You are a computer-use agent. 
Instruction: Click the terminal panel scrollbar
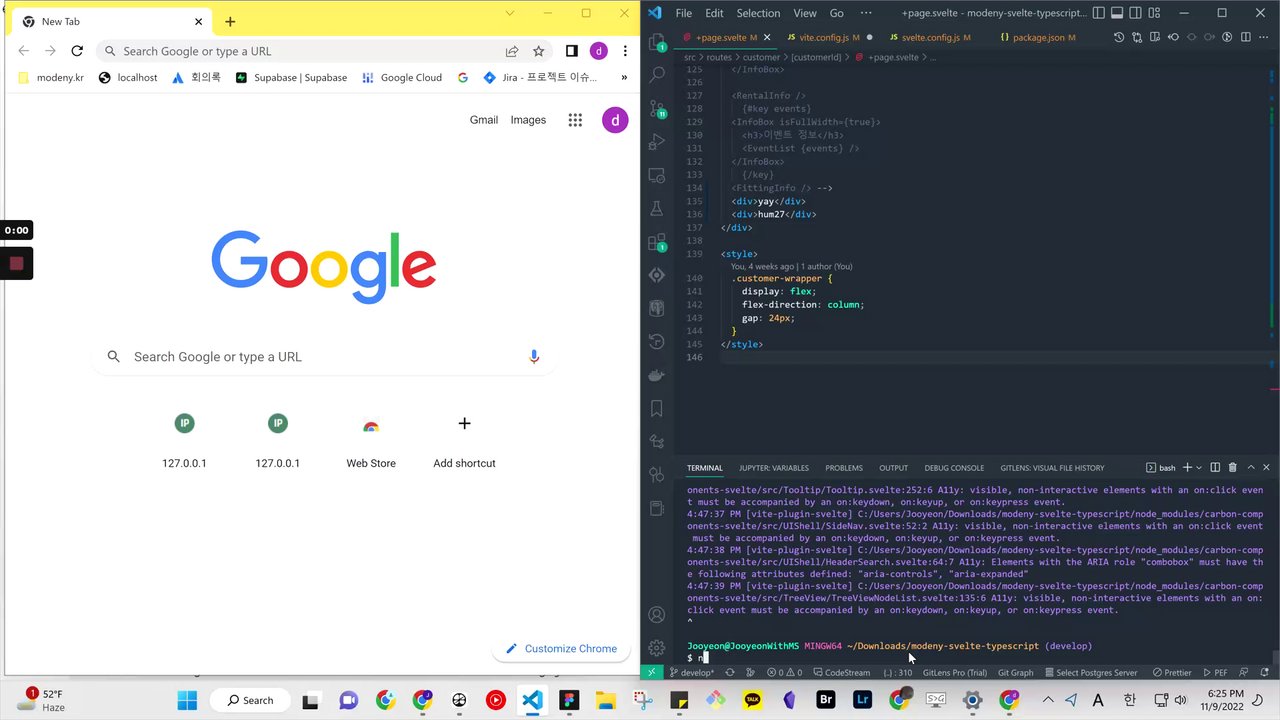[x=1275, y=657]
